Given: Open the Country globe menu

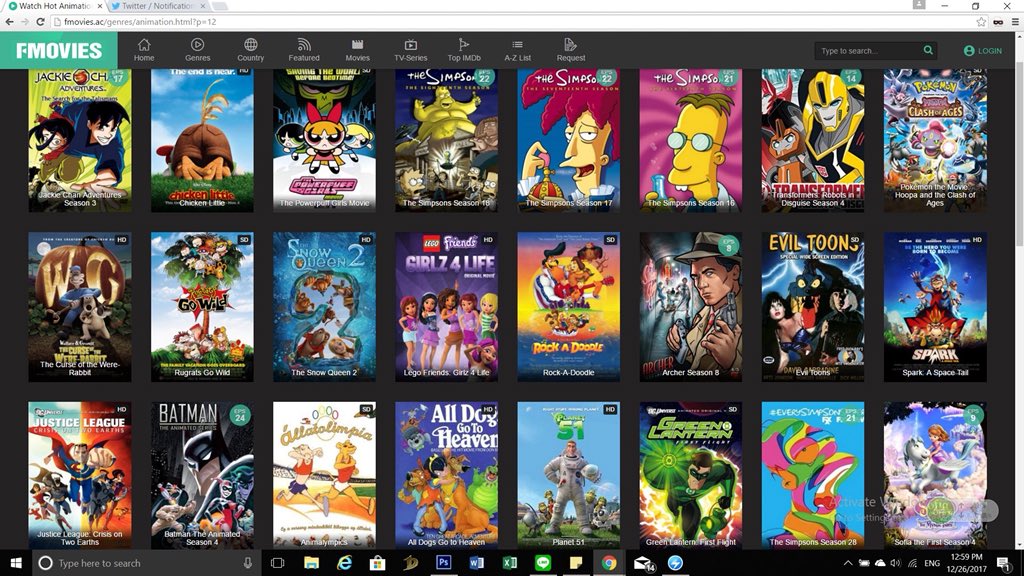Looking at the screenshot, I should tap(250, 50).
